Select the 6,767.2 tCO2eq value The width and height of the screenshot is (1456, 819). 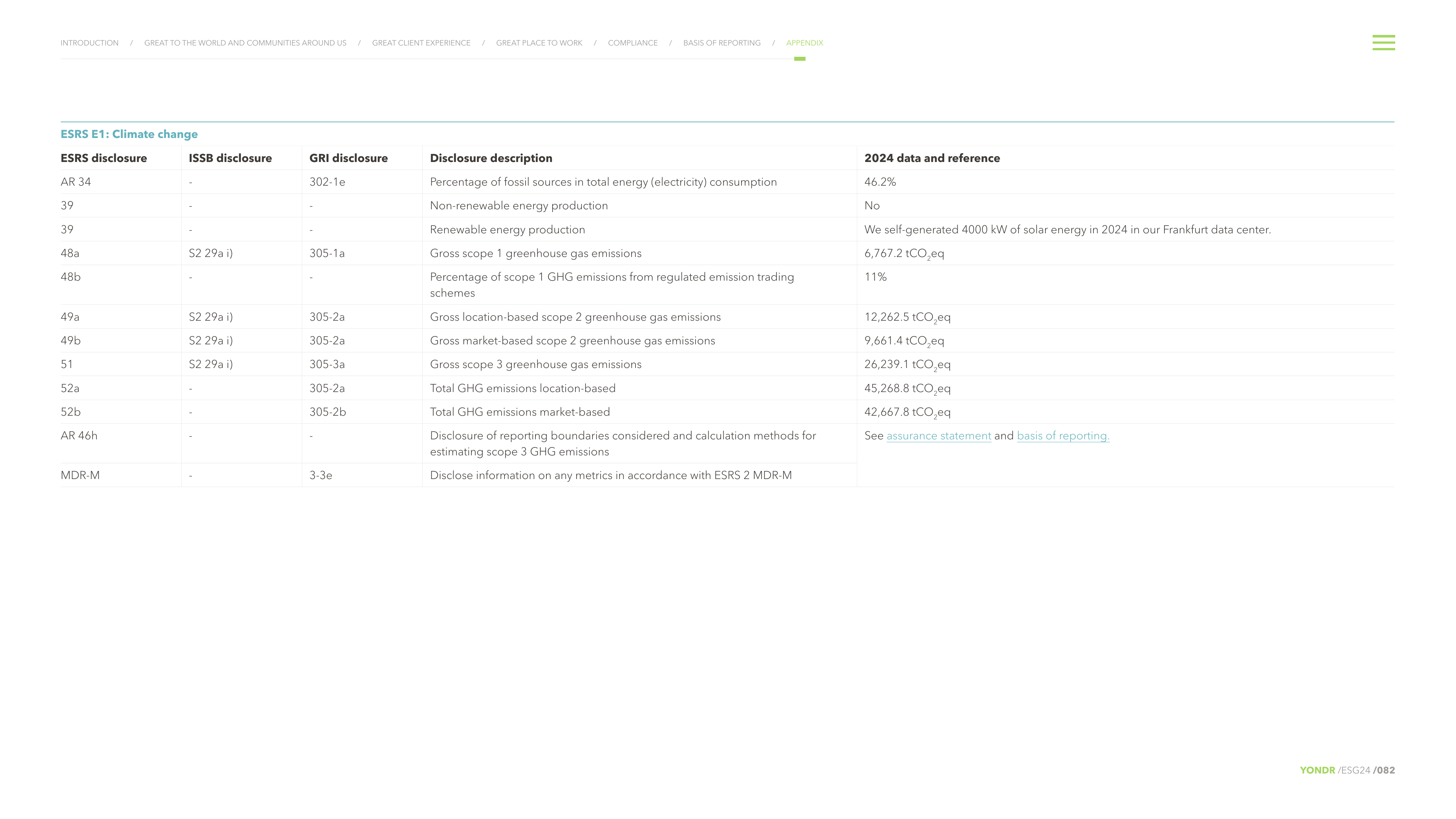click(x=904, y=254)
